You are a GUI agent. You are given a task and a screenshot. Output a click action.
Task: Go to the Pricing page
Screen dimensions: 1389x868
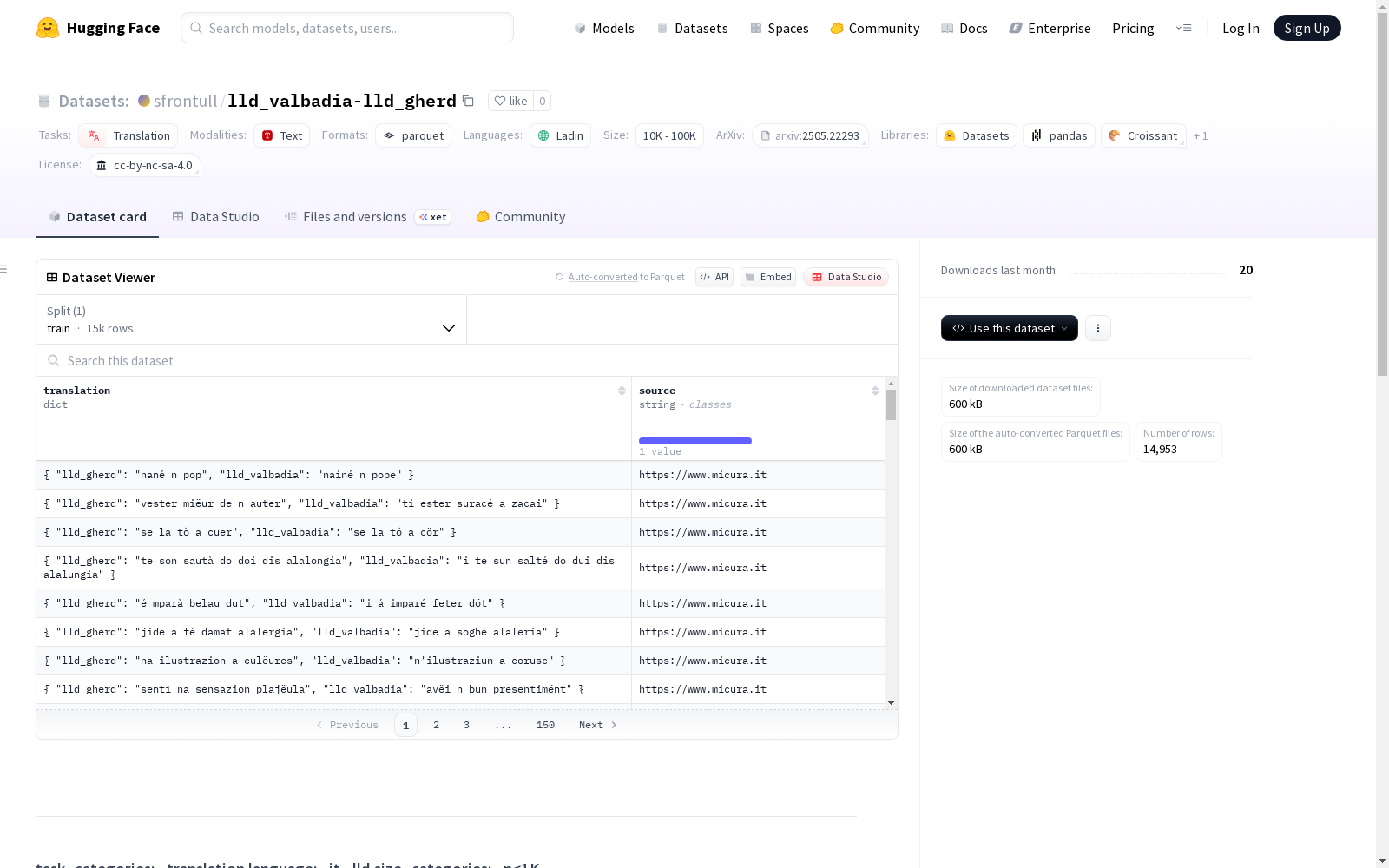point(1133,28)
